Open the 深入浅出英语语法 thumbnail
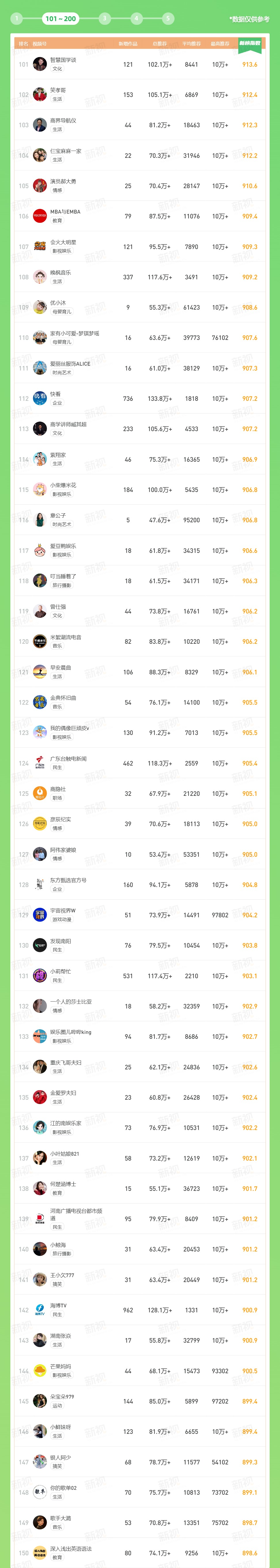The width and height of the screenshot is (280, 1568). pyautogui.click(x=40, y=1553)
